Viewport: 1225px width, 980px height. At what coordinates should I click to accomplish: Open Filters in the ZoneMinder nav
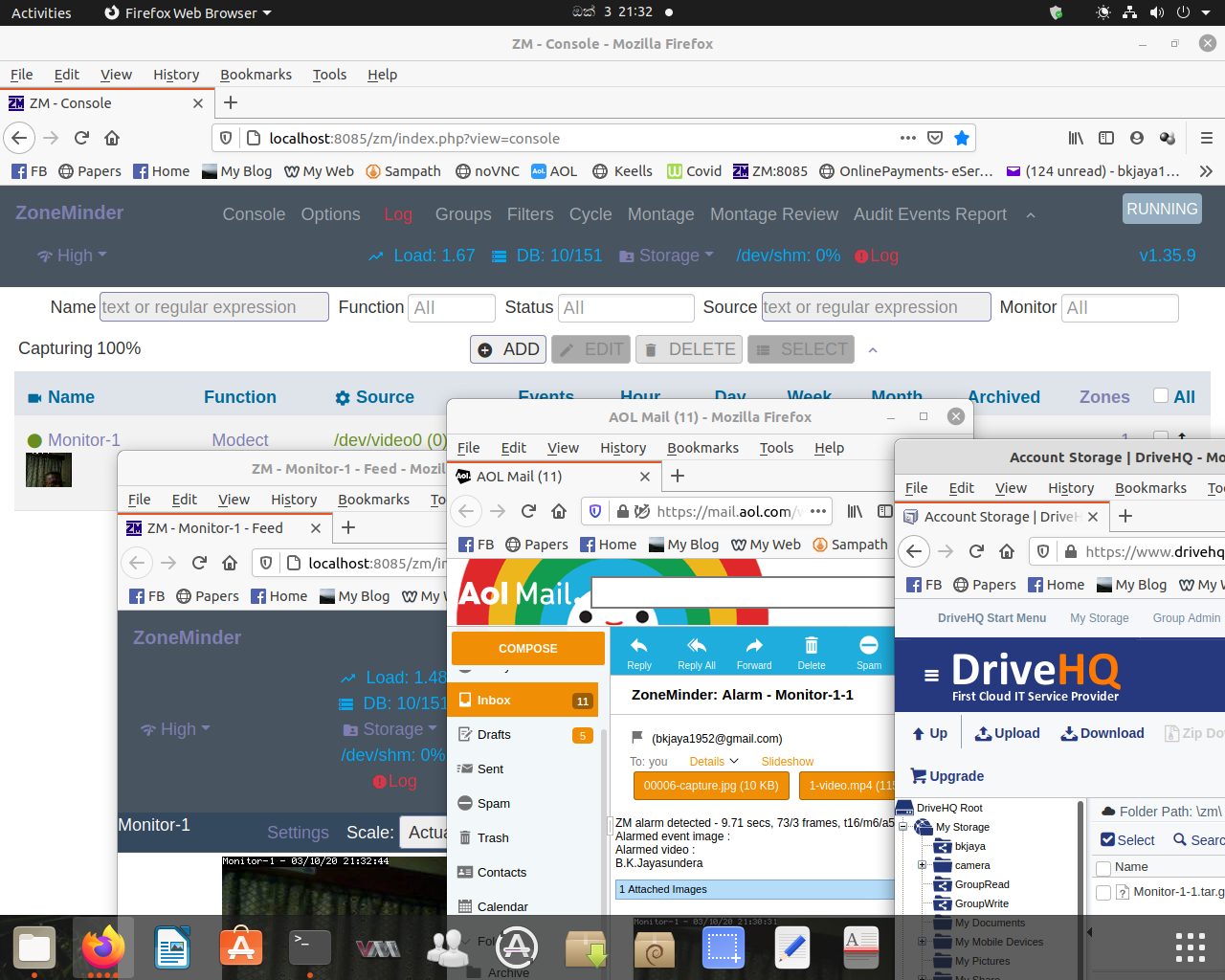530,214
